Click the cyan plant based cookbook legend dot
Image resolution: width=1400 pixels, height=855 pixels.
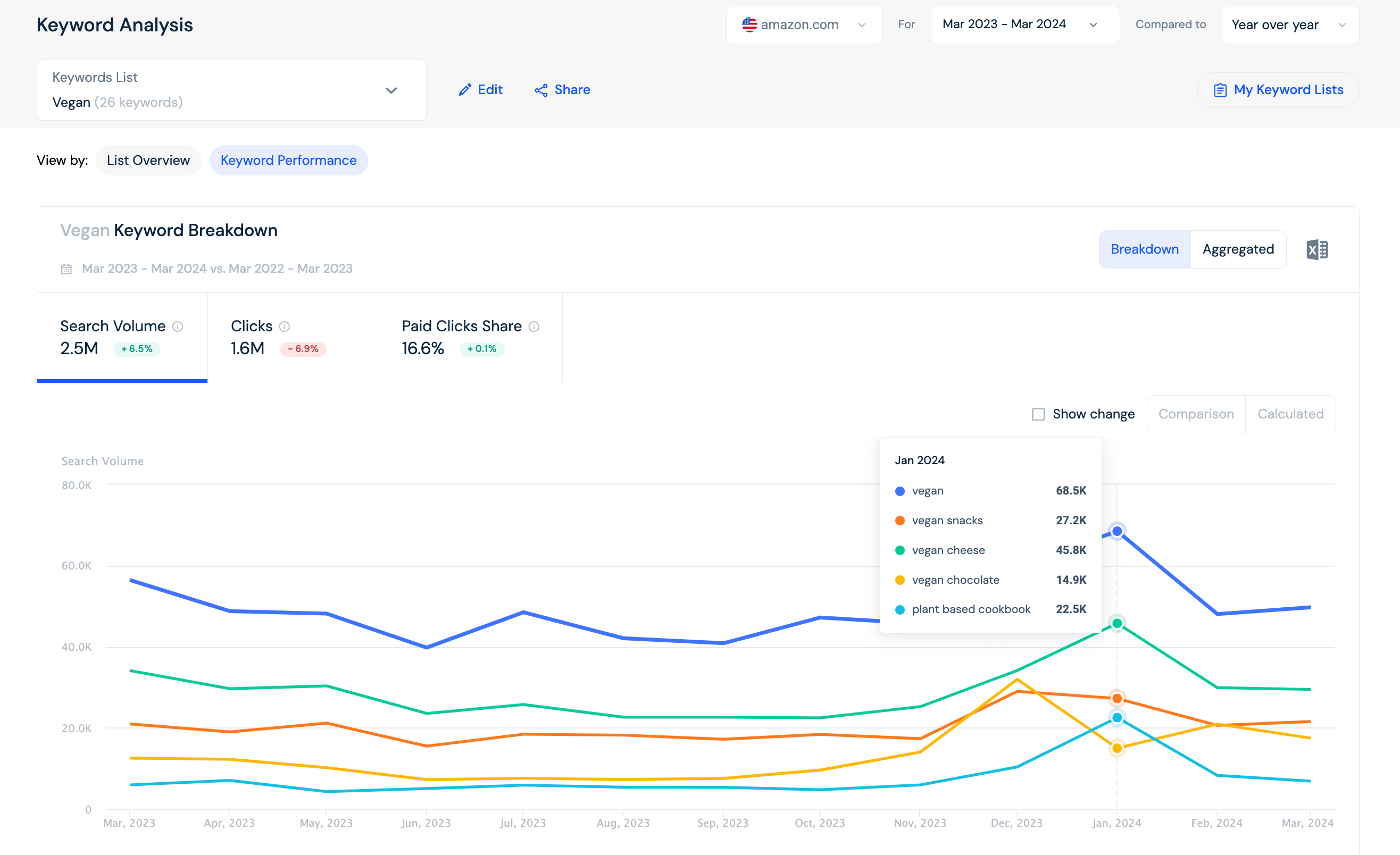pyautogui.click(x=900, y=609)
